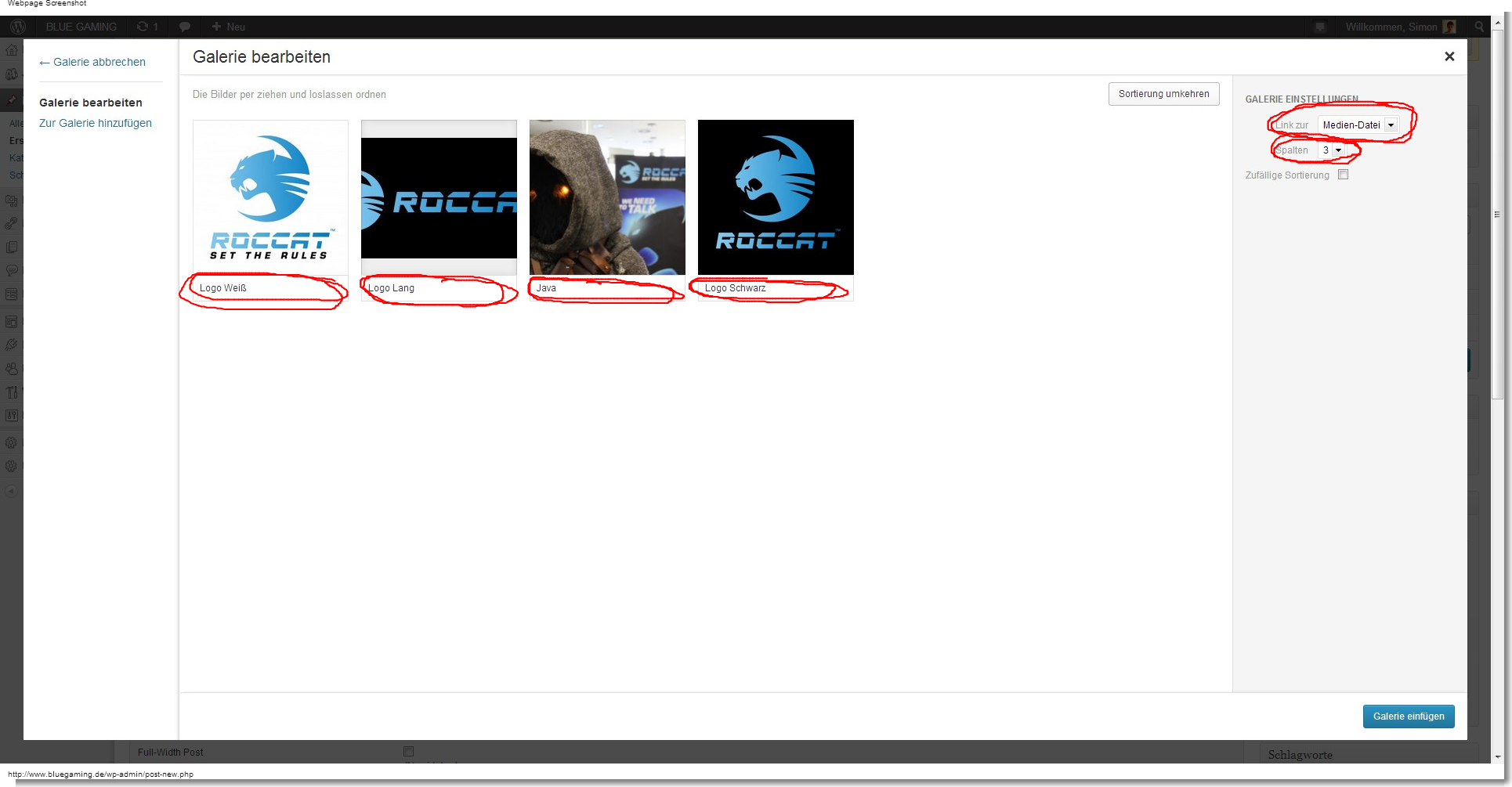
Task: Open the Users icon in admin sidebar
Action: click(x=12, y=368)
